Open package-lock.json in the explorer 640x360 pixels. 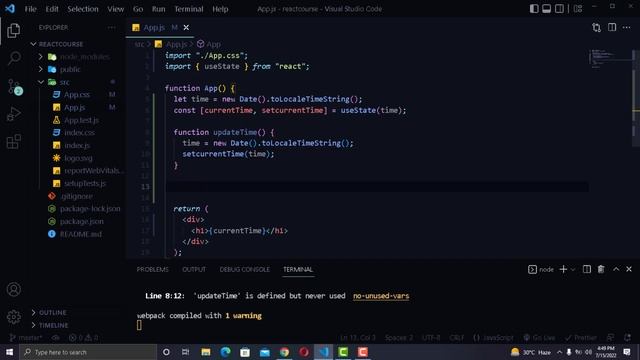pos(90,209)
